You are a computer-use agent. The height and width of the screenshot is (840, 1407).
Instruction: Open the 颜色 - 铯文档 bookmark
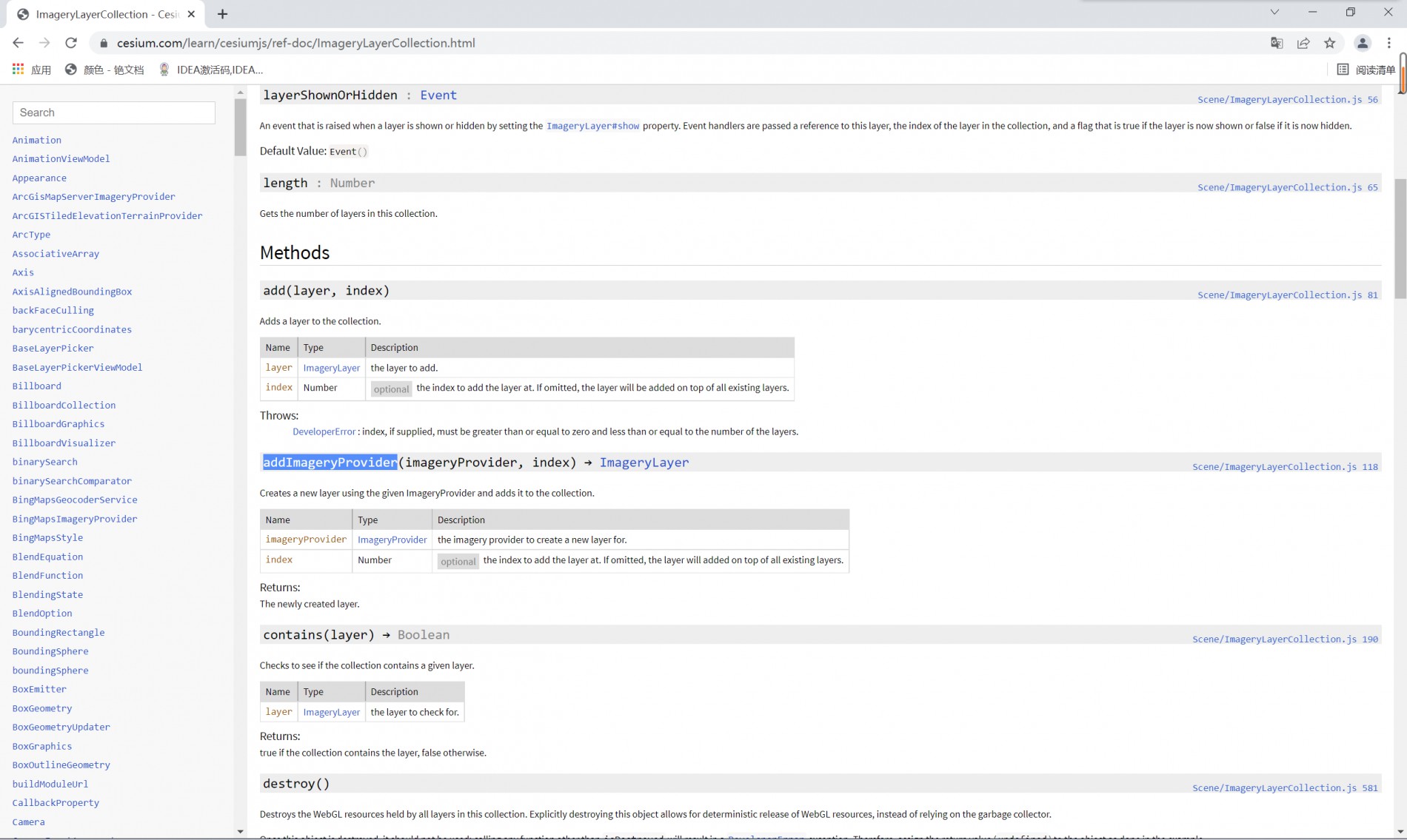tap(104, 70)
